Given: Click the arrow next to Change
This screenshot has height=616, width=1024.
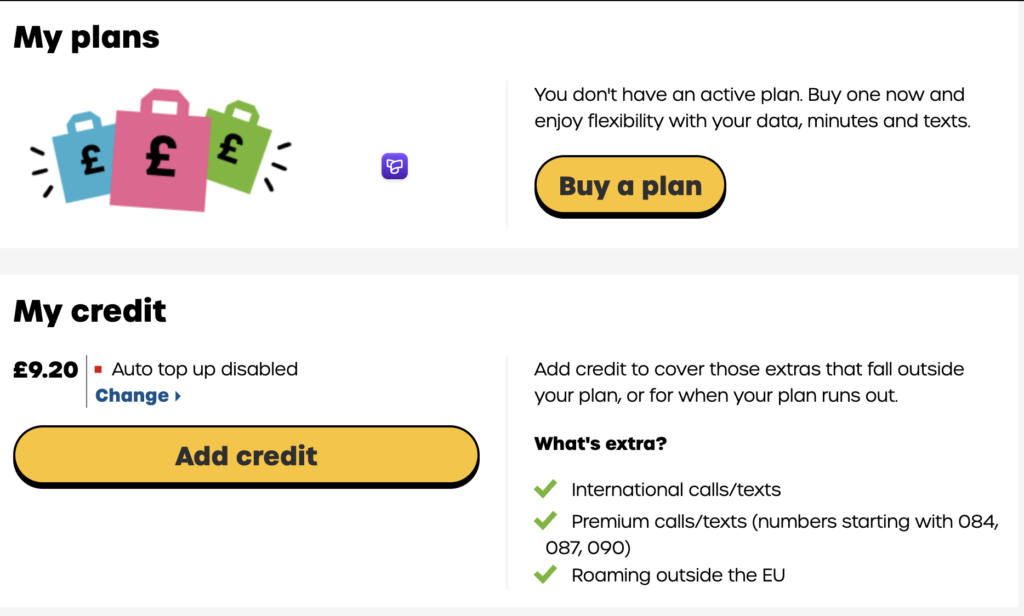Looking at the screenshot, I should 178,396.
